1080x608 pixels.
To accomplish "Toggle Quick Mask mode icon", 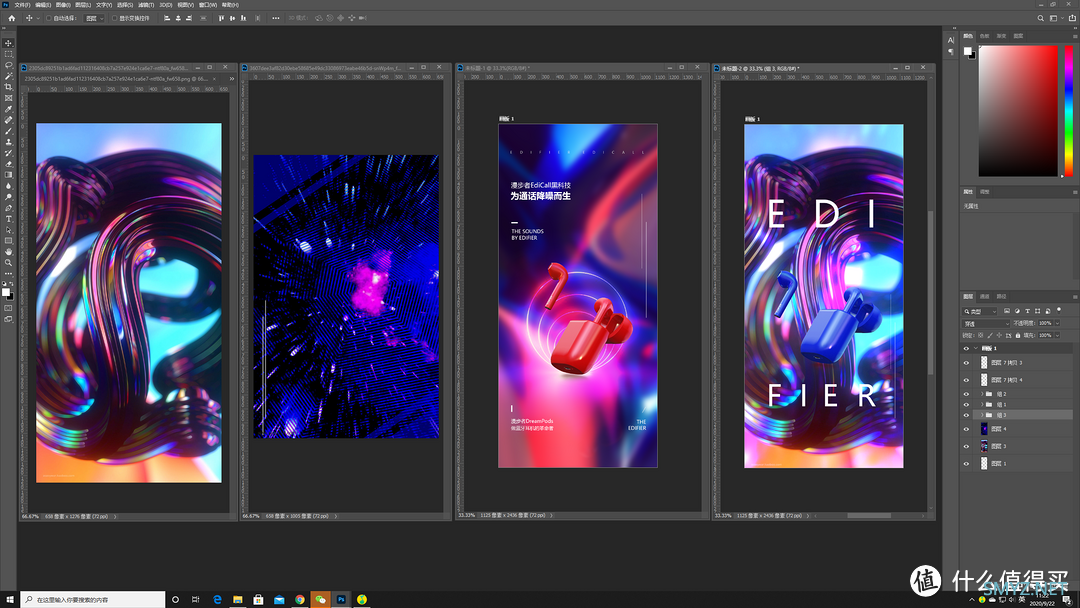I will tap(8, 308).
